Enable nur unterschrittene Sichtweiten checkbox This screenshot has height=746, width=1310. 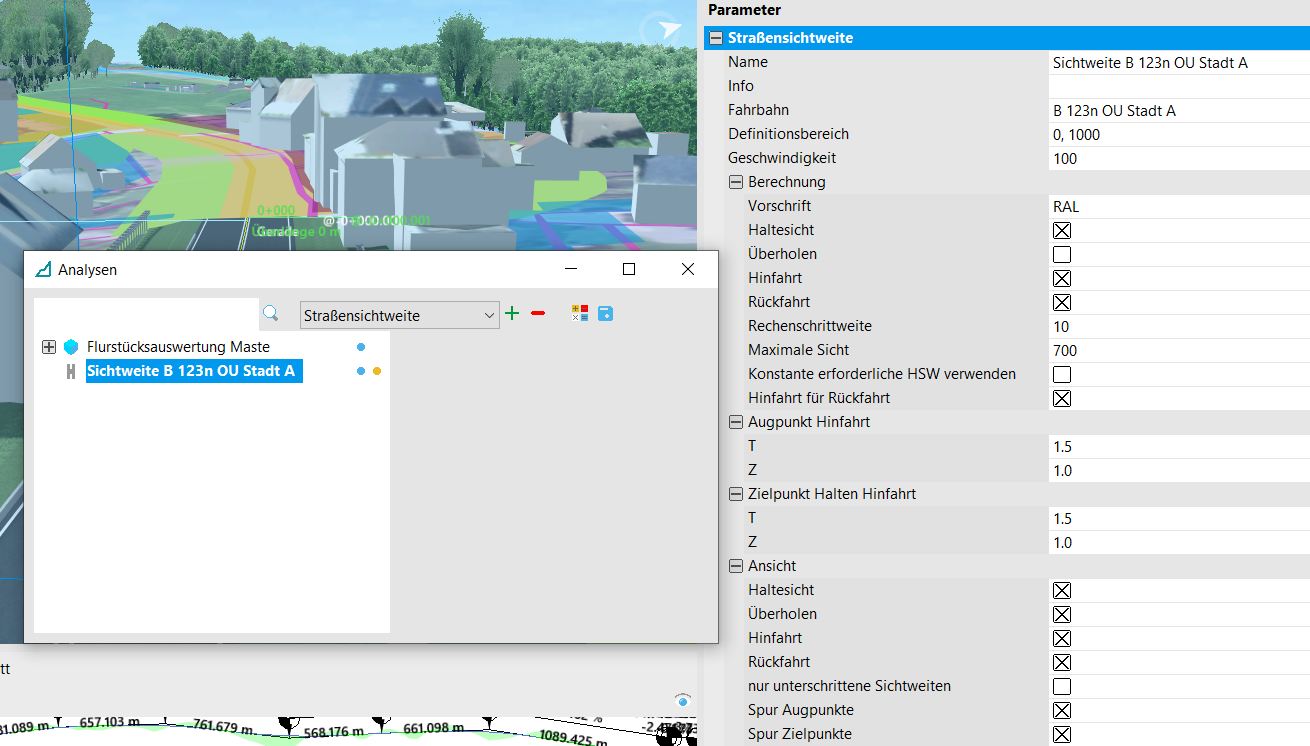(x=1062, y=686)
